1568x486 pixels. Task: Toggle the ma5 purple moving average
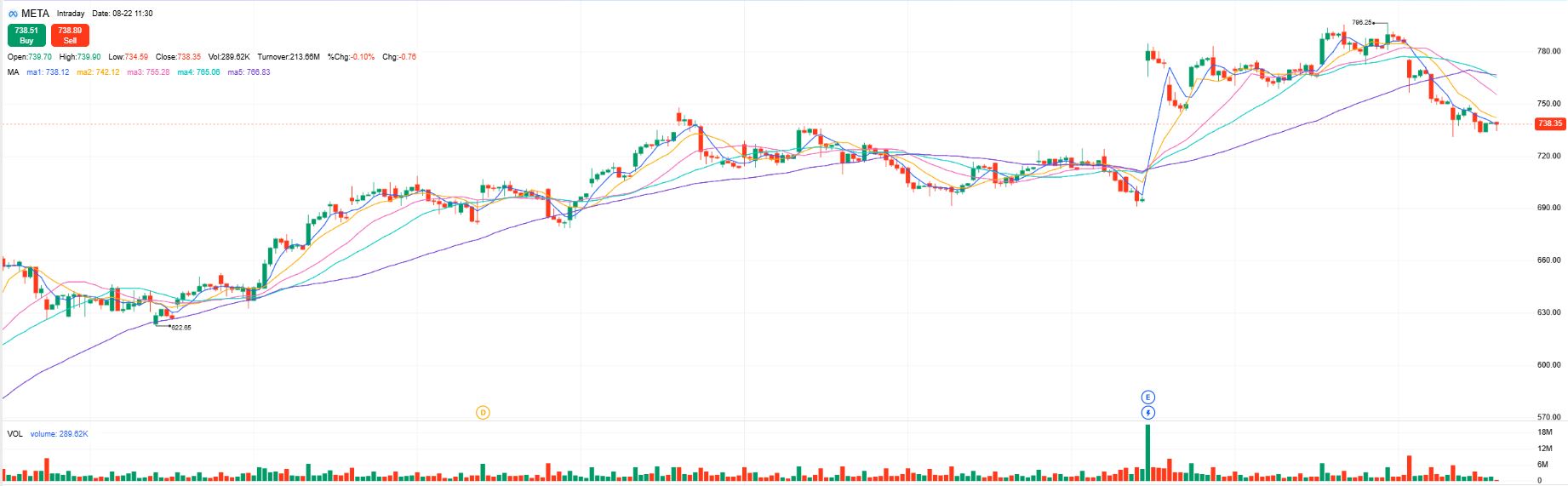(x=249, y=72)
